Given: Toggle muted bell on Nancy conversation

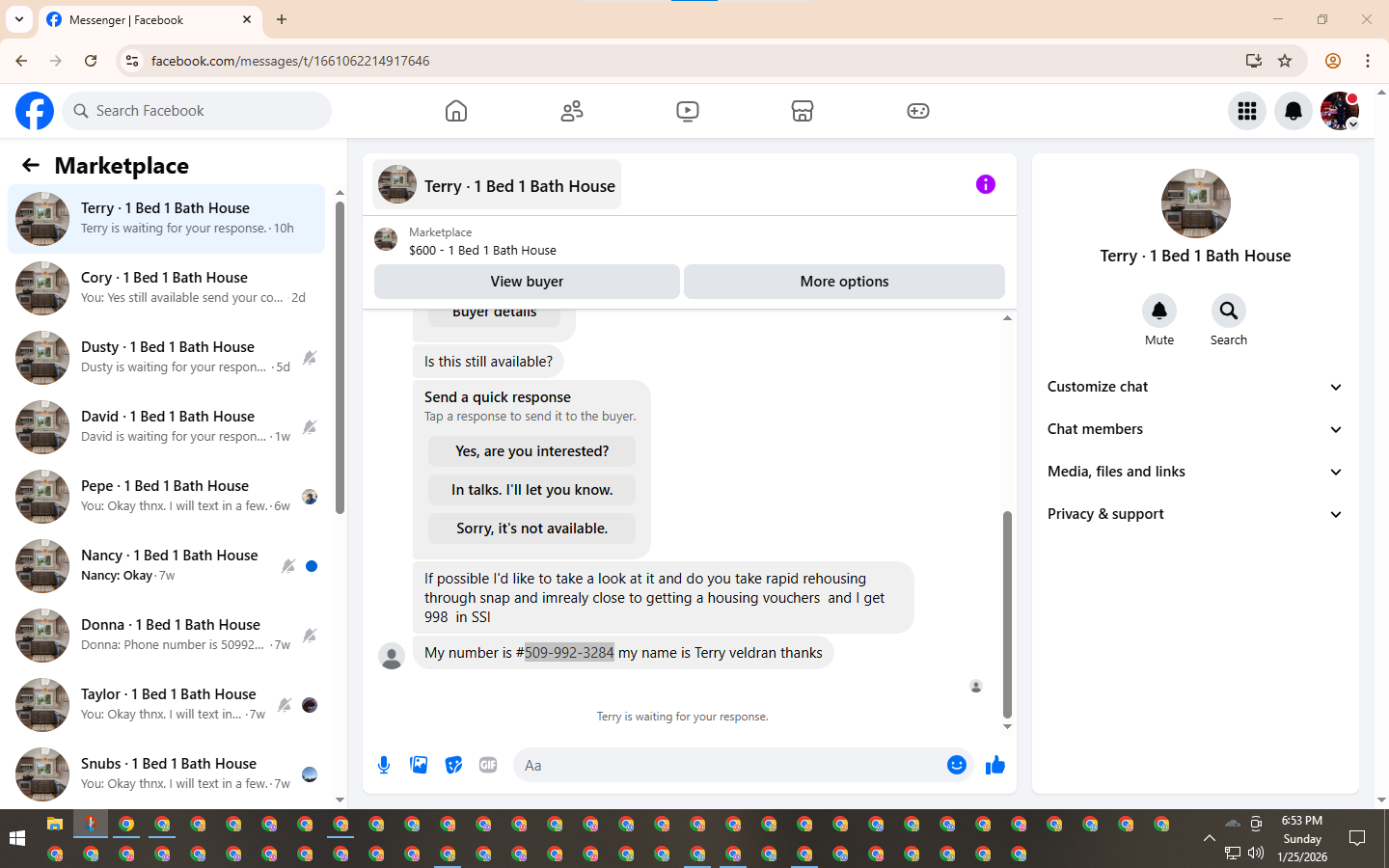Looking at the screenshot, I should click(x=288, y=566).
